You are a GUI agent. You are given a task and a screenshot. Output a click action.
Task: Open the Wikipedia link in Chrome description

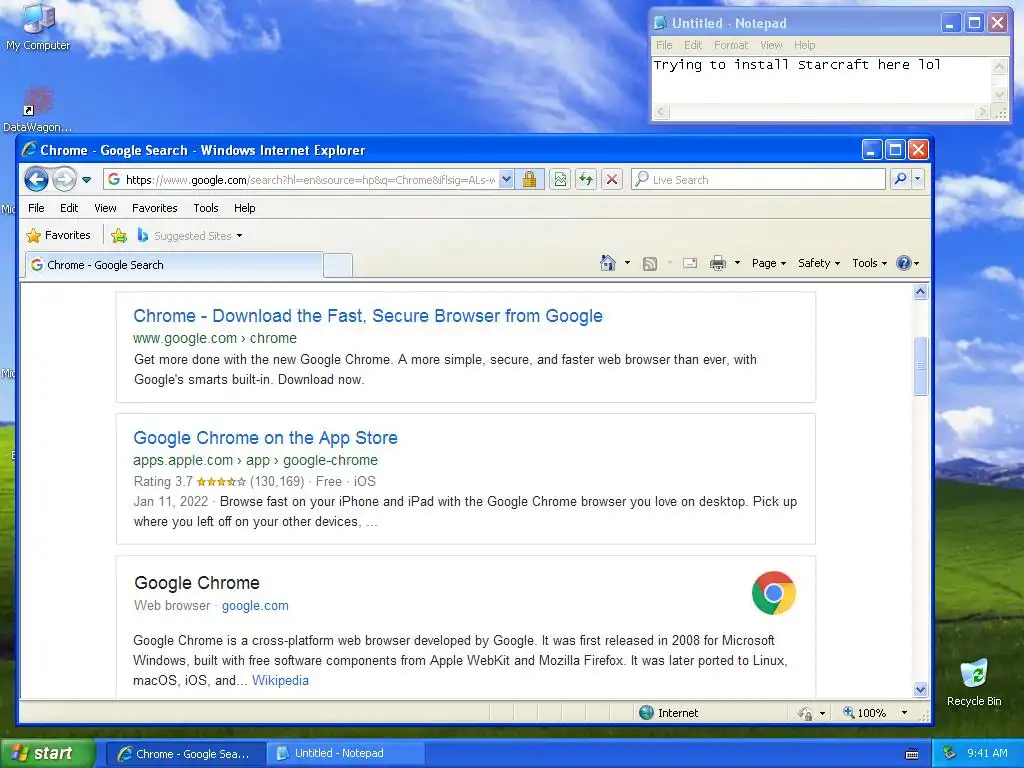point(280,680)
